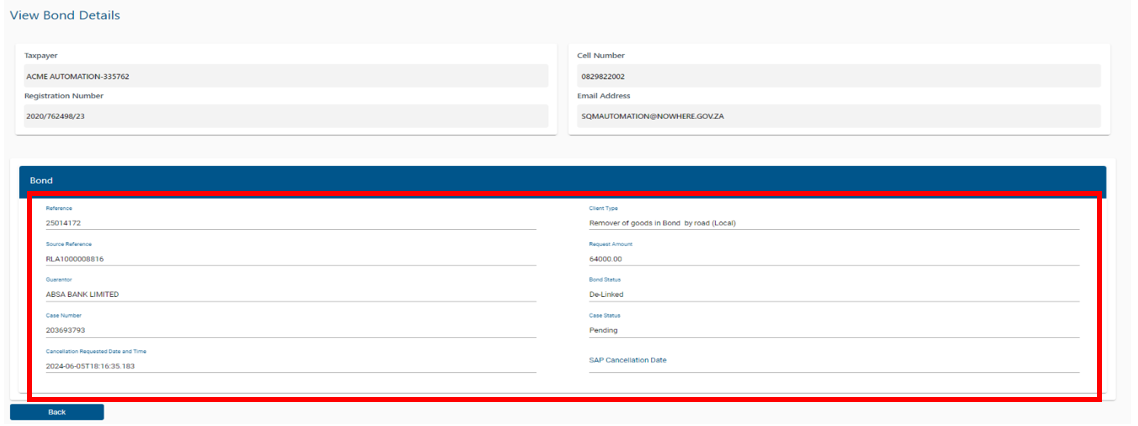Click the View Bond Details page heading
The image size is (1138, 426).
[65, 16]
